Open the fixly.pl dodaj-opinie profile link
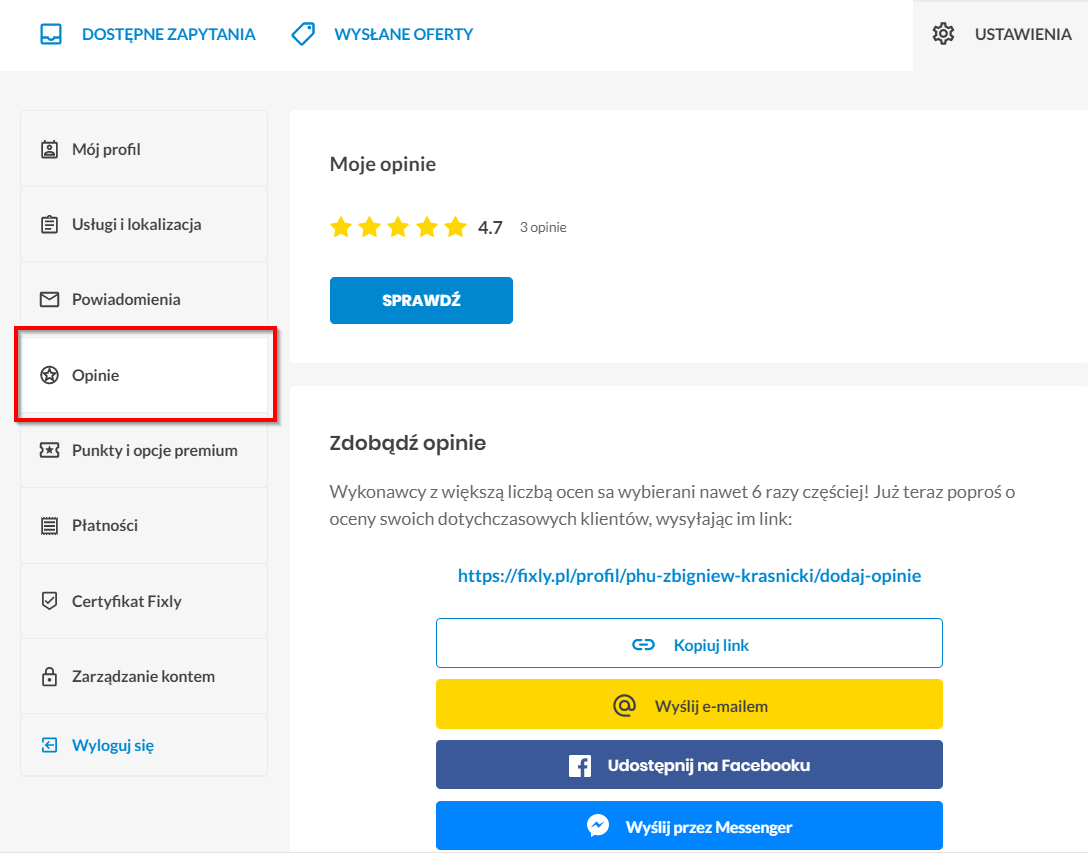Image resolution: width=1088 pixels, height=853 pixels. (x=689, y=575)
